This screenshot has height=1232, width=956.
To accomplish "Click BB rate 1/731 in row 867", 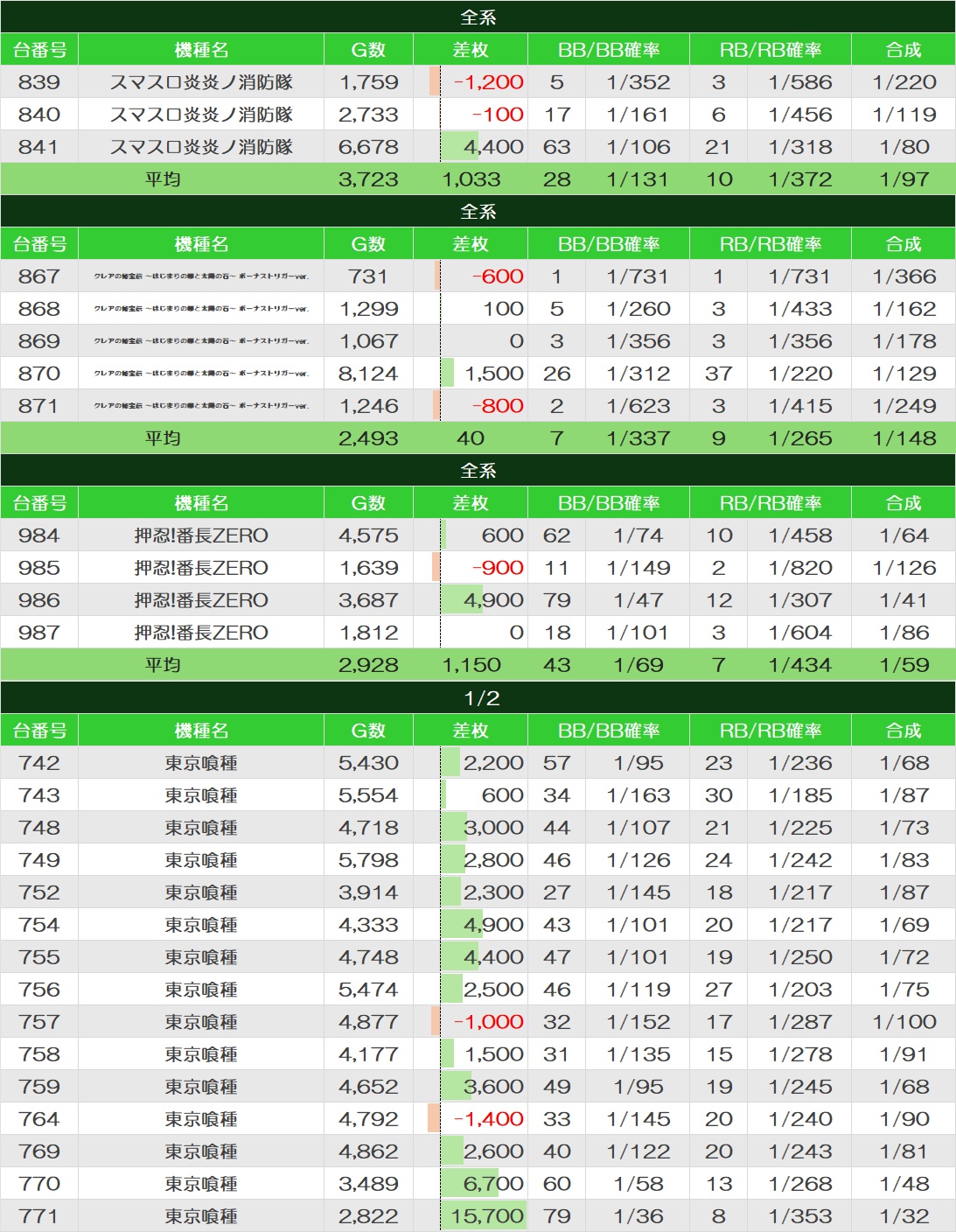I will point(638,276).
